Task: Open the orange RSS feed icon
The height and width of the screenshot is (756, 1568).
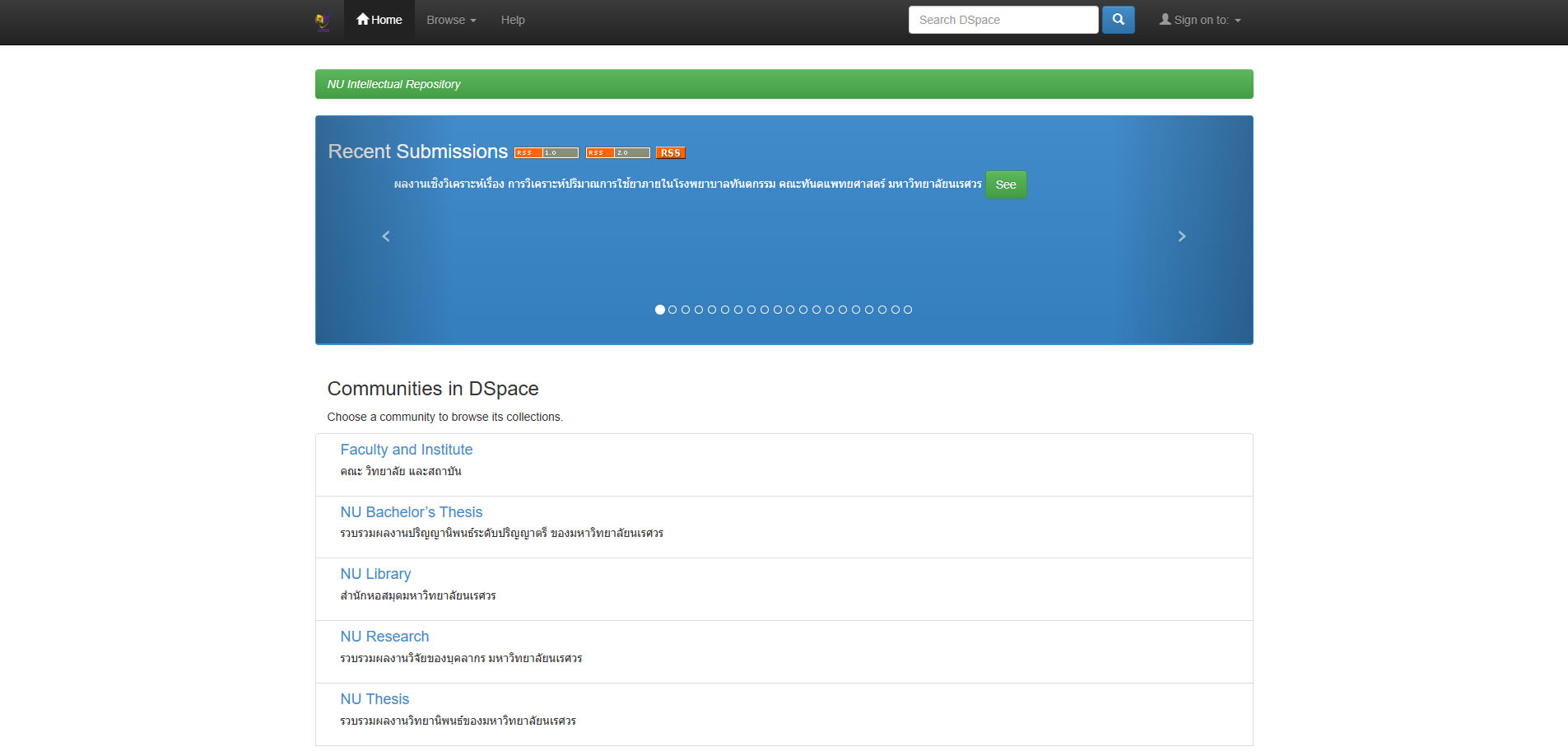Action: pyautogui.click(x=670, y=153)
